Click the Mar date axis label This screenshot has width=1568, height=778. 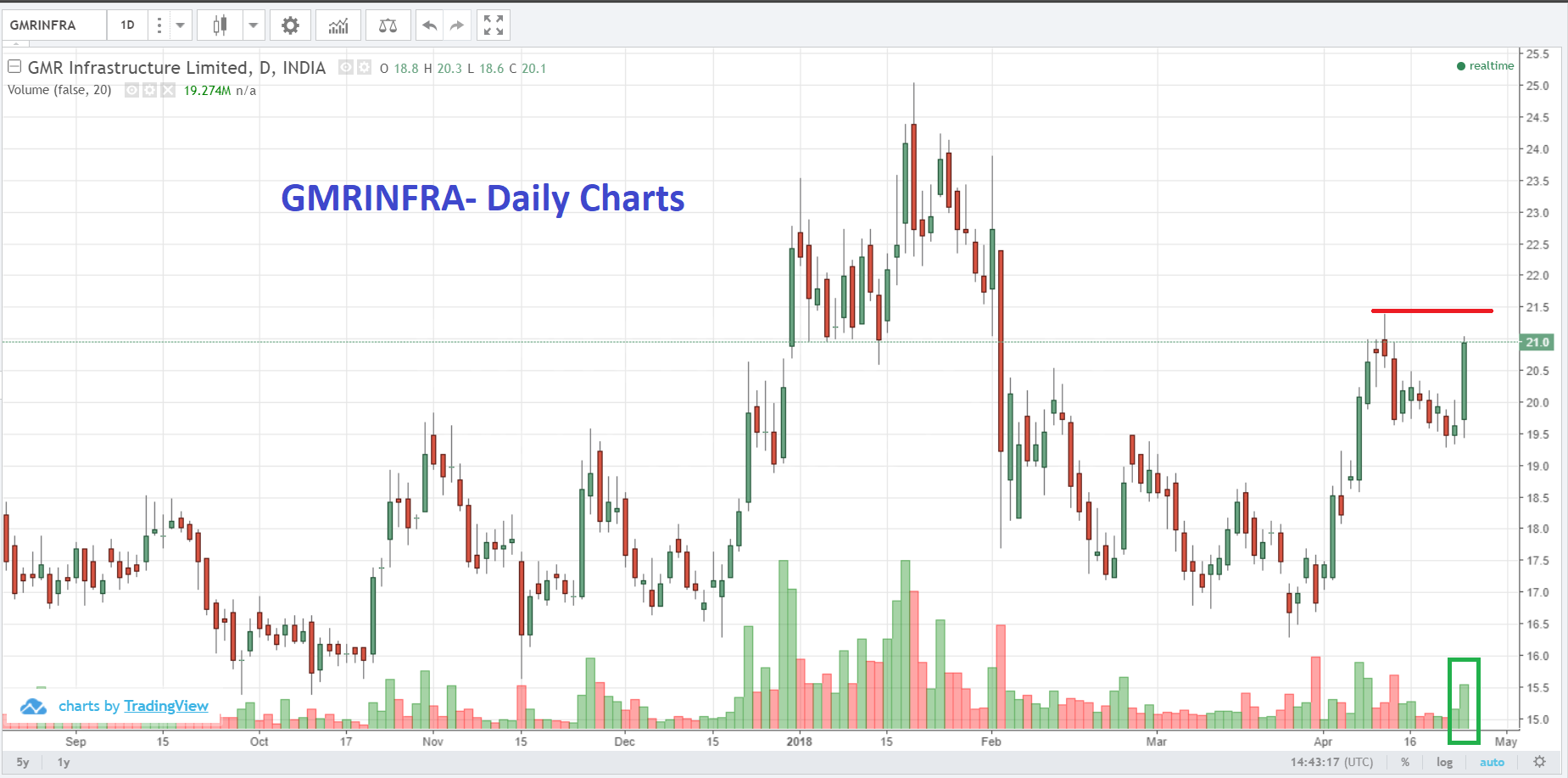tap(1156, 742)
